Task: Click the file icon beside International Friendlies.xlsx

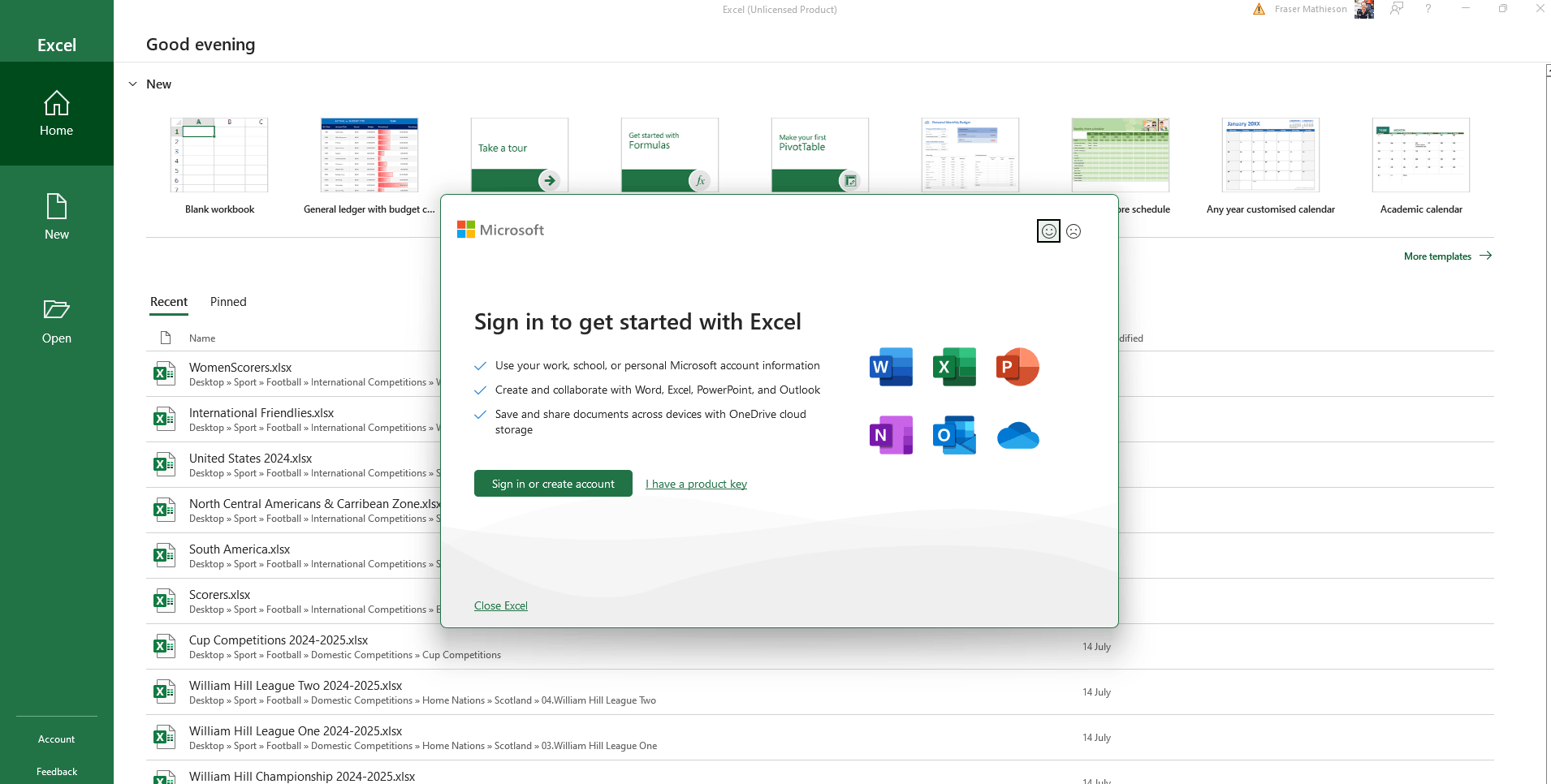Action: pyautogui.click(x=164, y=419)
